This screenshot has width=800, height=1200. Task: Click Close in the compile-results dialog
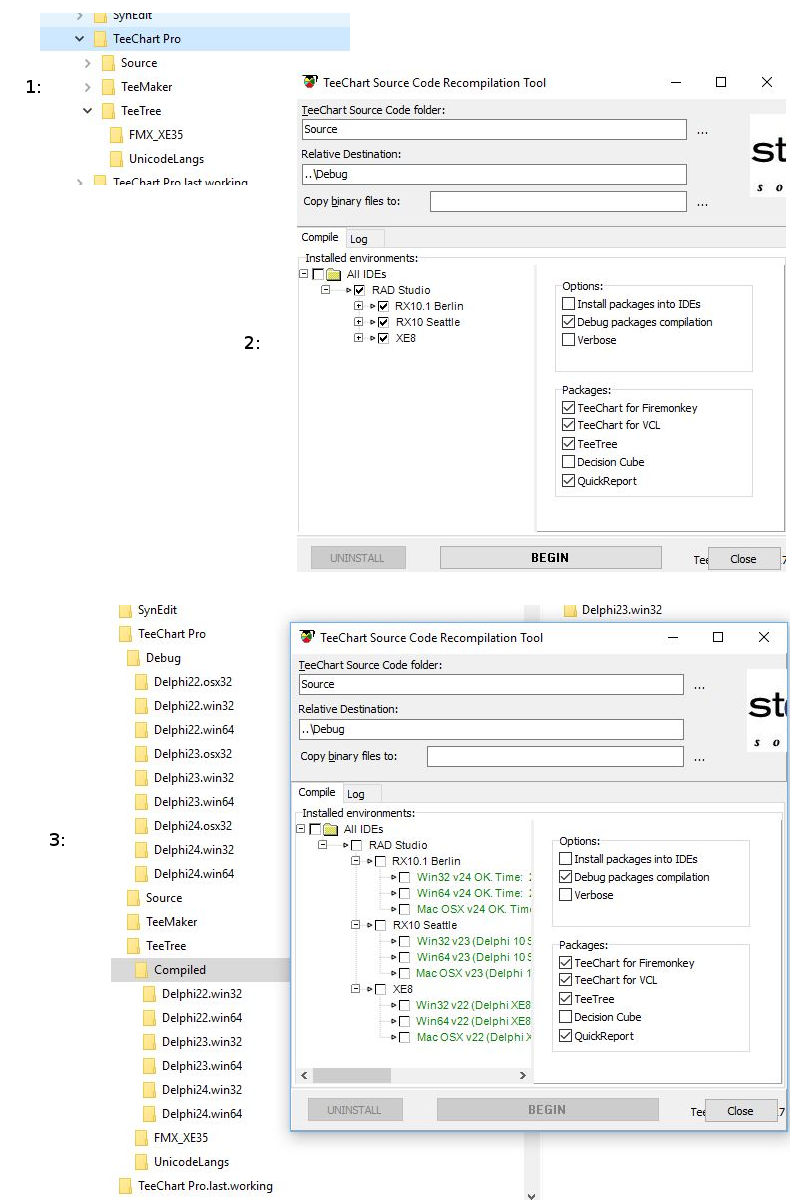click(740, 1110)
